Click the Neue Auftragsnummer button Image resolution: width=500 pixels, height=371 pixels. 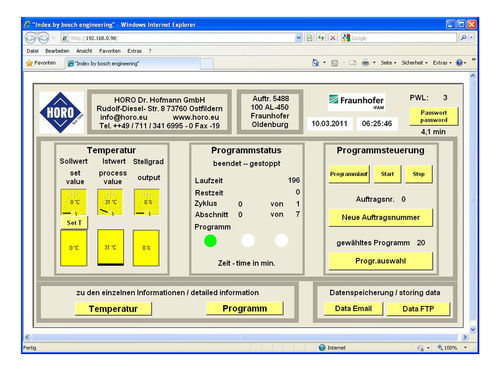coord(381,218)
